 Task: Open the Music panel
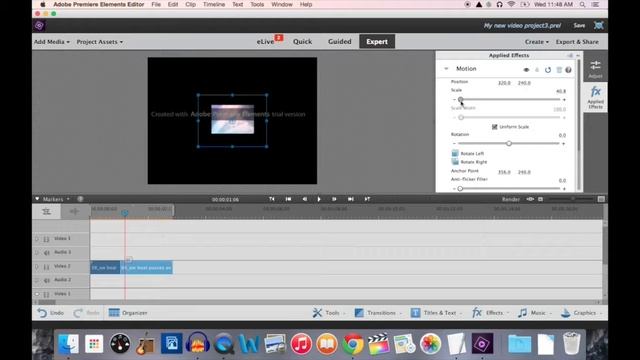click(x=535, y=313)
